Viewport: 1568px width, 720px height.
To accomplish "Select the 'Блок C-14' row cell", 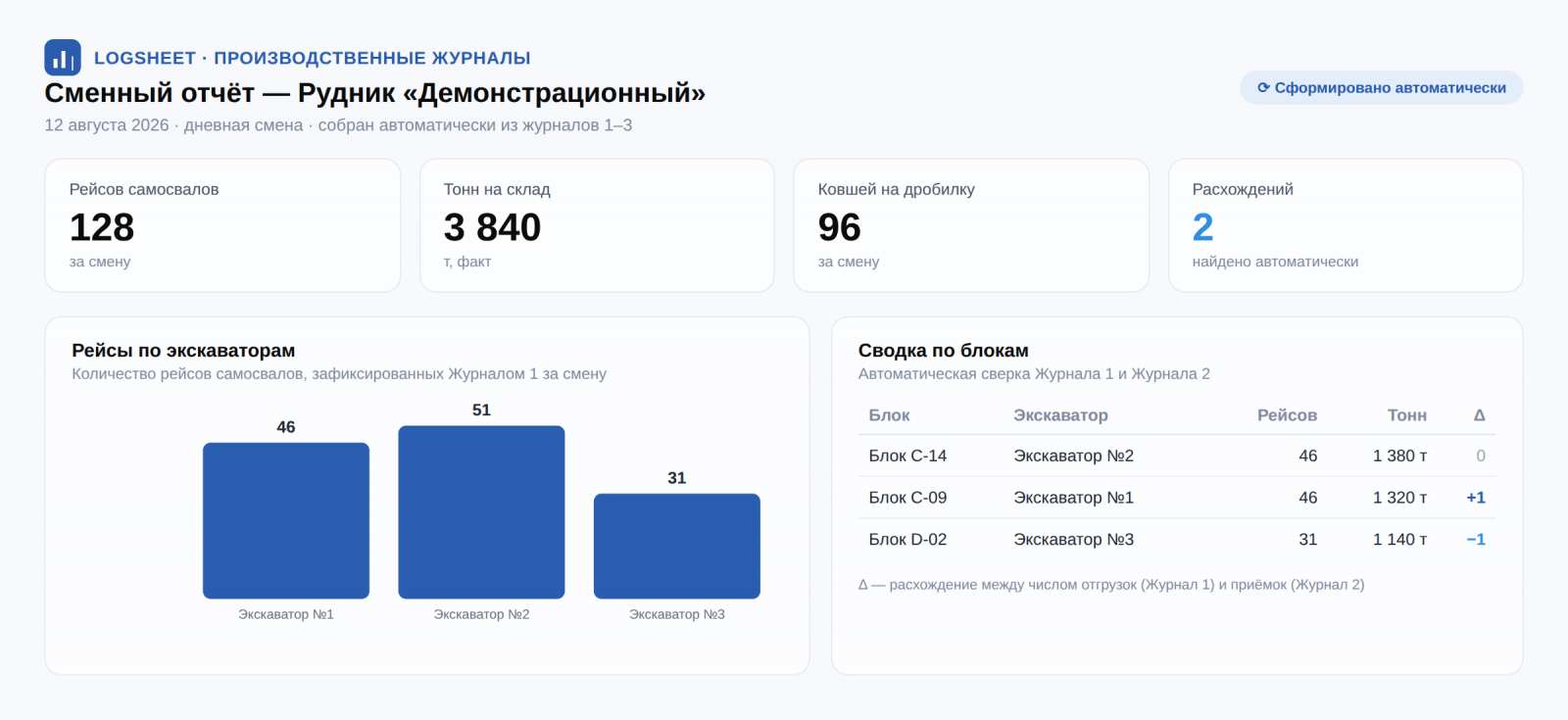I will 908,456.
